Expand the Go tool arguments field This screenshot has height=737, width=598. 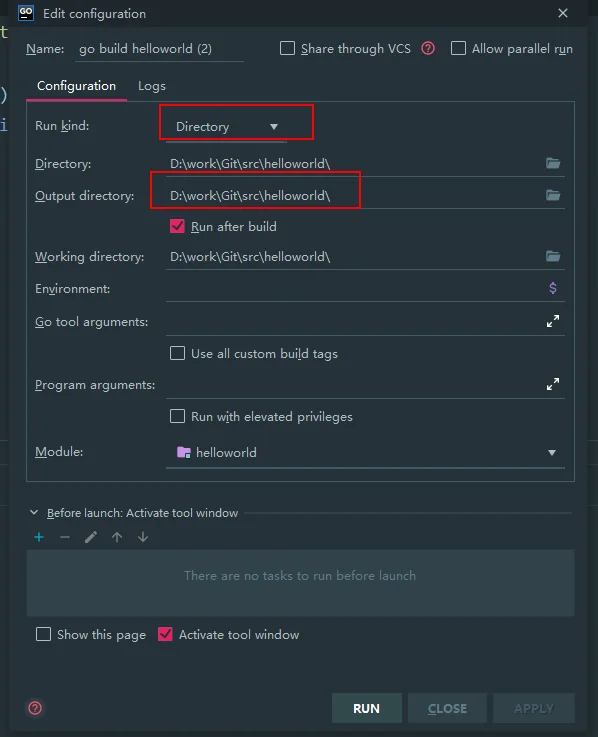pos(553,321)
